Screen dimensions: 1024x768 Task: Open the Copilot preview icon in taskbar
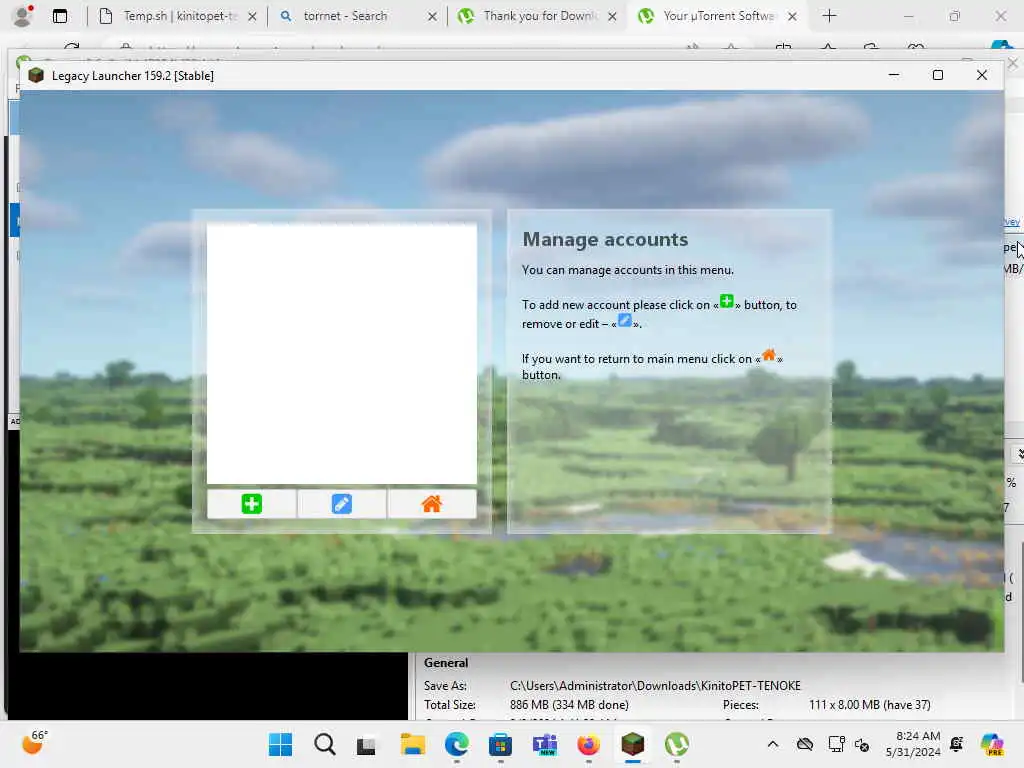click(x=991, y=744)
